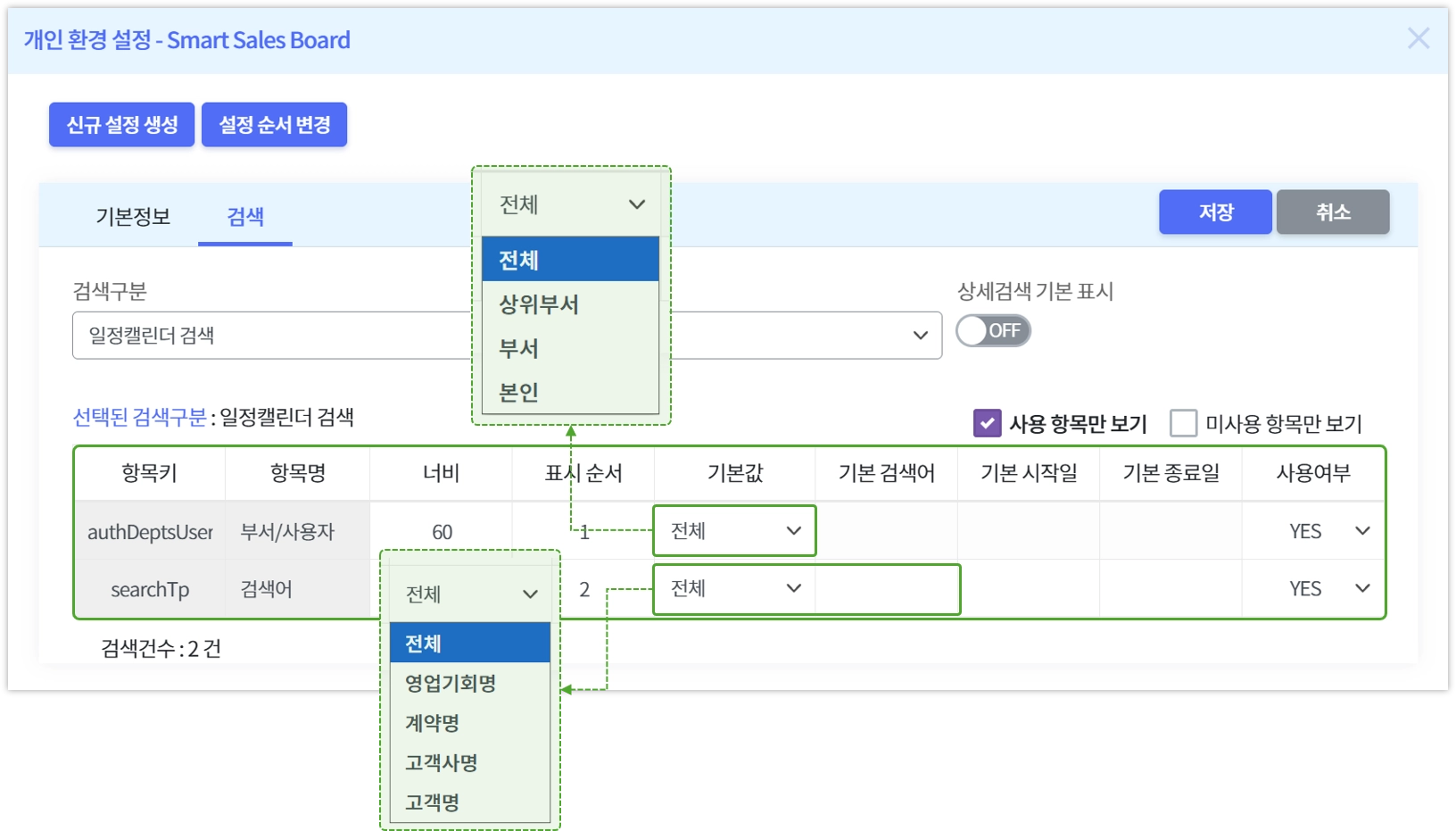Screen dimensions: 1456x831
Task: Select 부서 option in the popup
Action: [x=570, y=348]
